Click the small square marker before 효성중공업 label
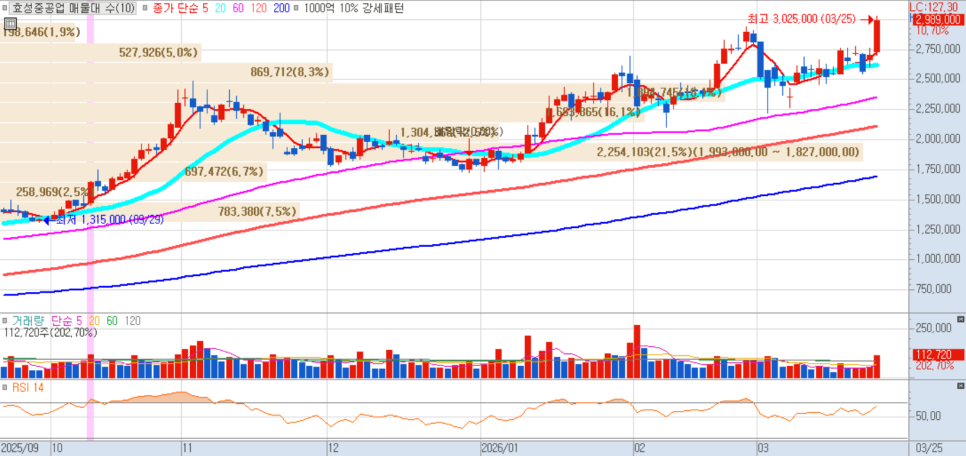966x456 pixels. point(3,9)
